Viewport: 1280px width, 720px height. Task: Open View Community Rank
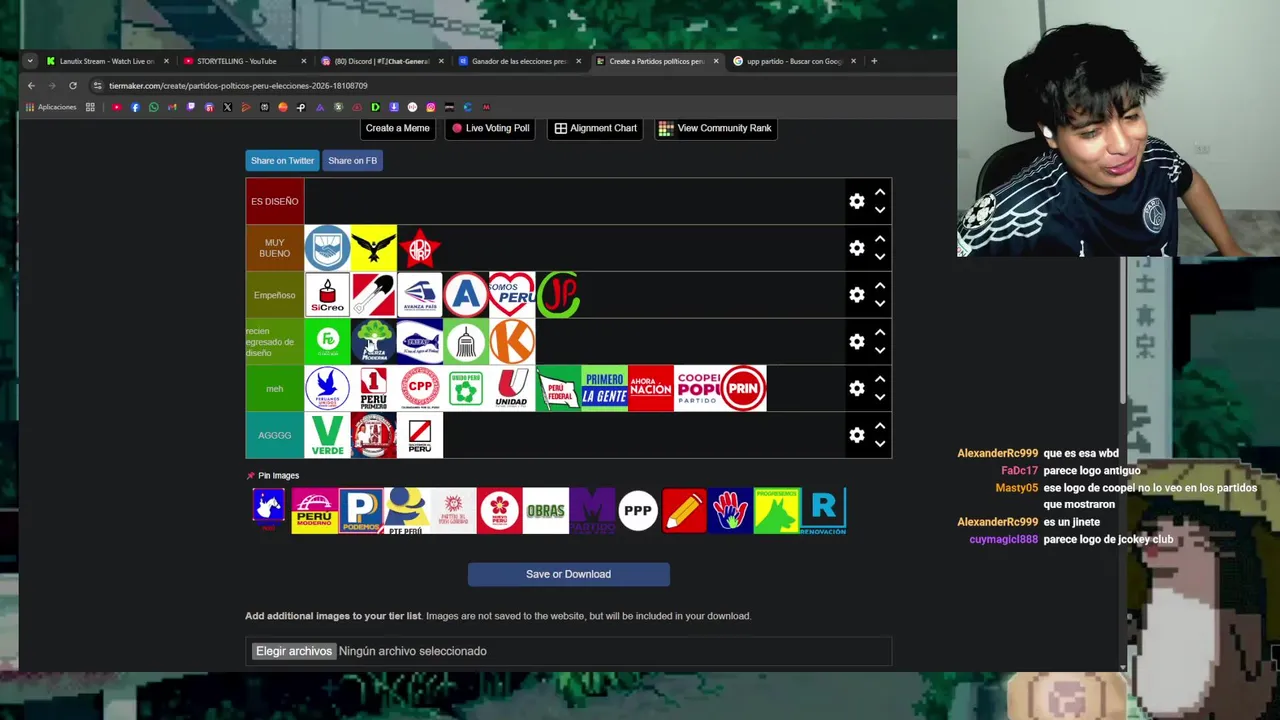point(715,128)
